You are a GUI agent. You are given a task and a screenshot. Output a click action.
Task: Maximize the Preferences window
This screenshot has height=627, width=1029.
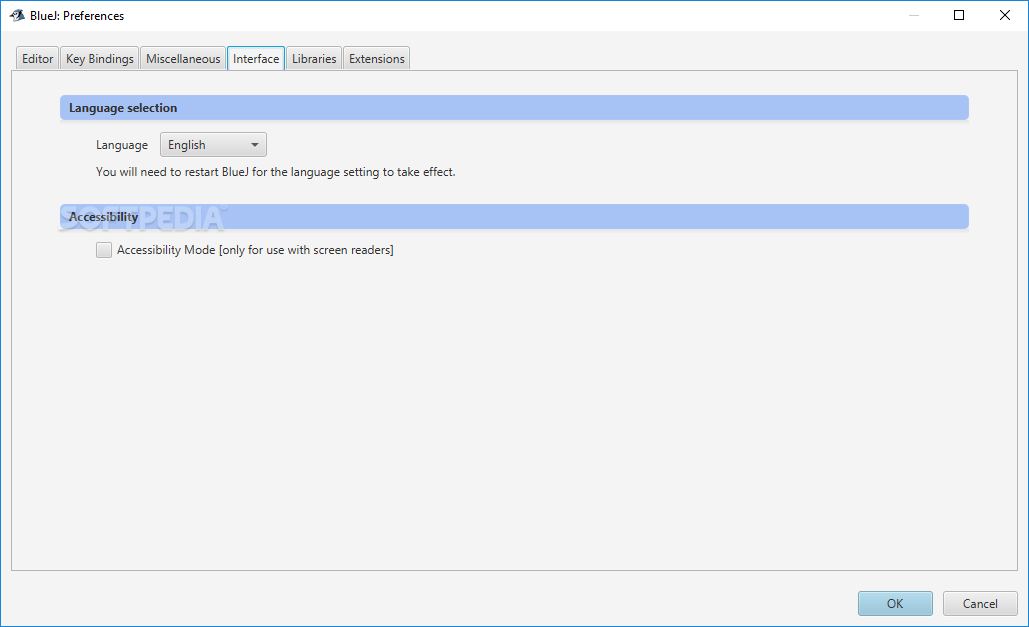959,15
